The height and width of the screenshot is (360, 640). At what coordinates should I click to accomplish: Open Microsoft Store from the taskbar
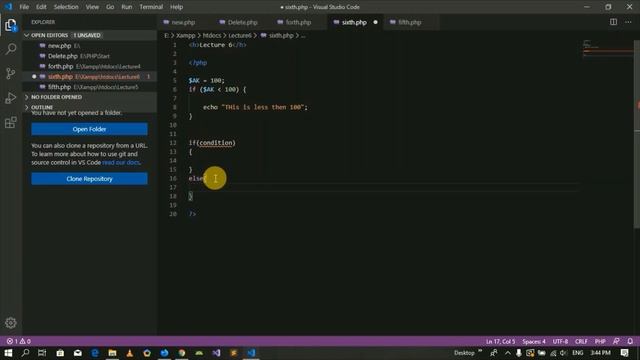tap(60, 353)
